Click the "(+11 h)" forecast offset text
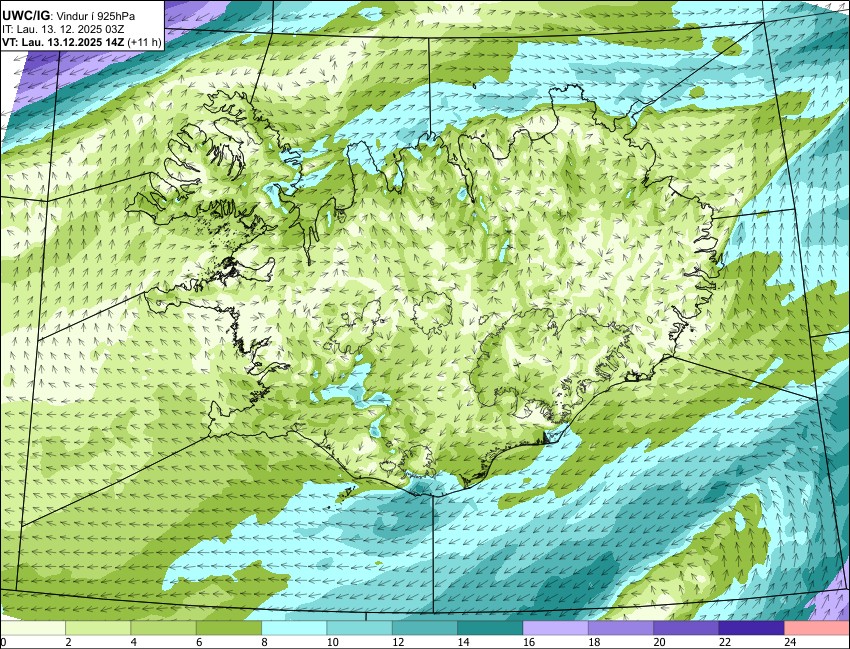 click(x=144, y=42)
